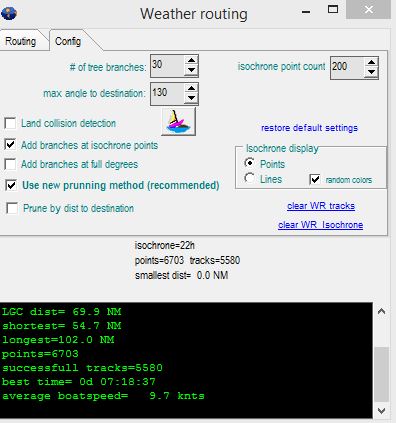Switch to the Routing tab
Image resolution: width=396 pixels, height=423 pixels.
21,41
